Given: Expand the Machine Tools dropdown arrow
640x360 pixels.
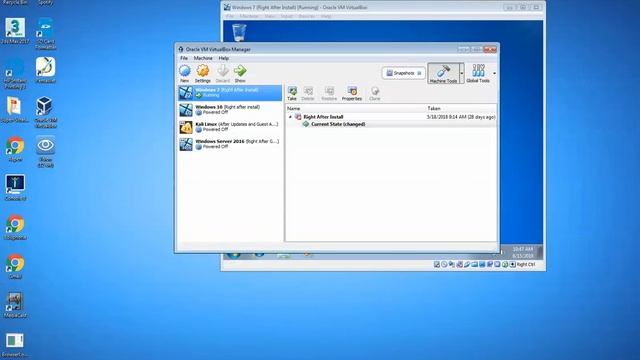Looking at the screenshot, I should (462, 73).
